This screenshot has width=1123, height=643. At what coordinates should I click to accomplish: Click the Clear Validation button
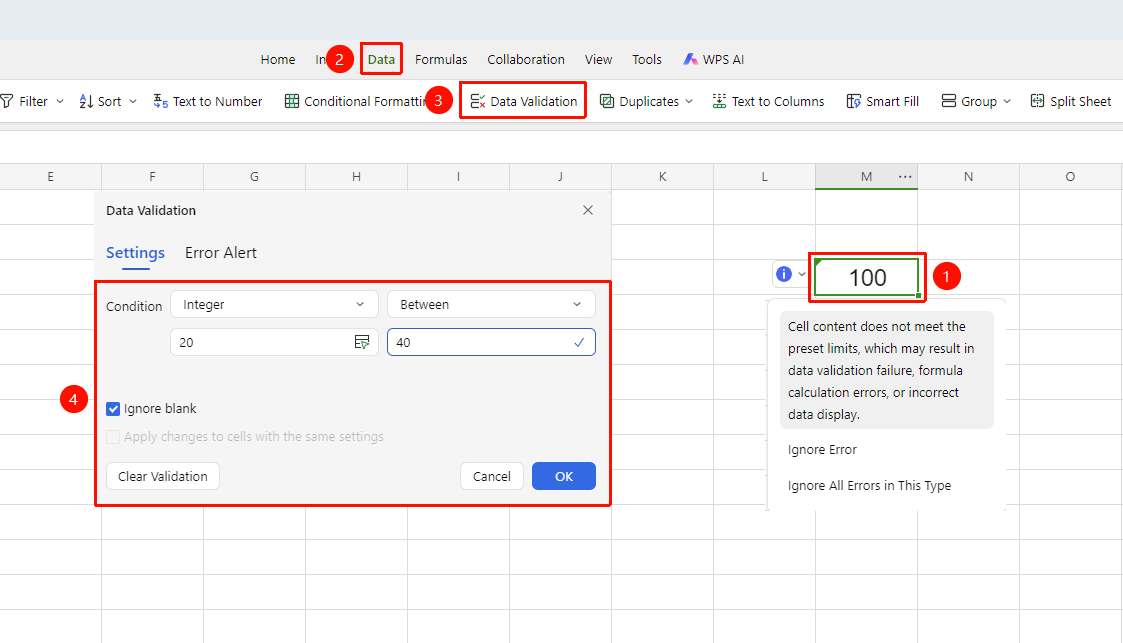tap(163, 476)
